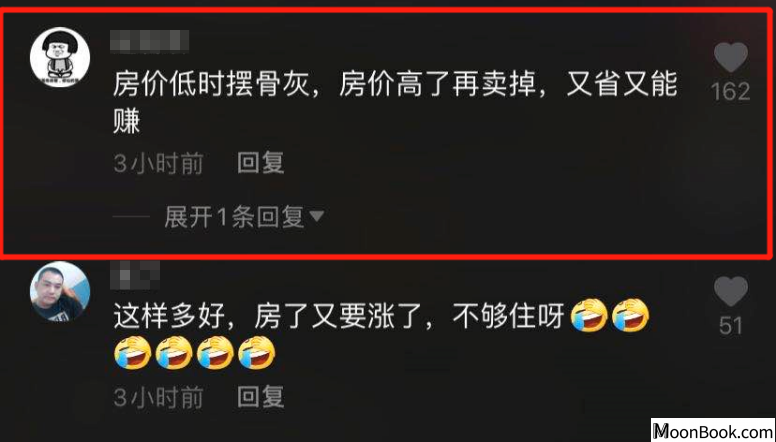
Task: Open the cartoon meme avatar profile
Action: [60, 57]
